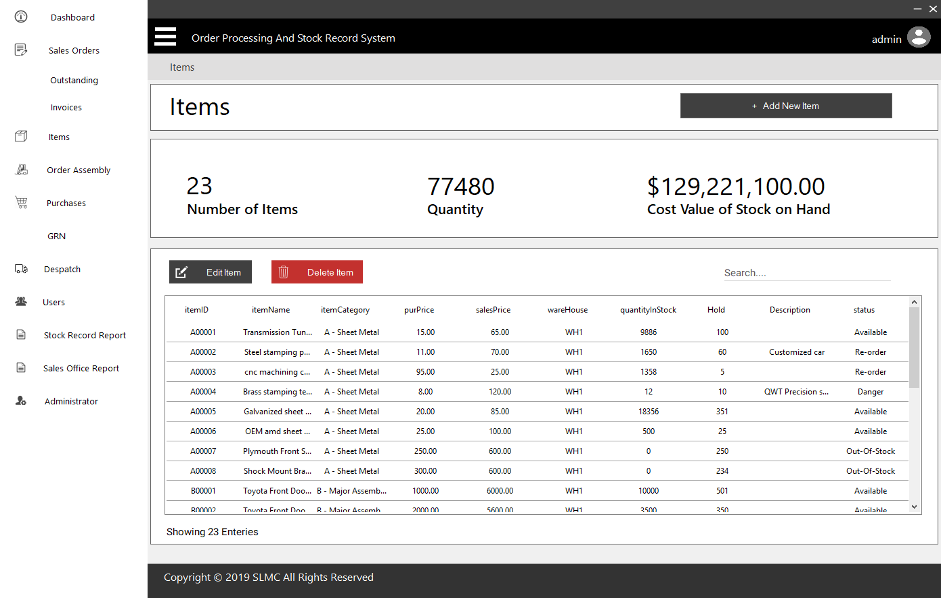Open the admin user avatar icon
This screenshot has width=941, height=600.
[918, 38]
